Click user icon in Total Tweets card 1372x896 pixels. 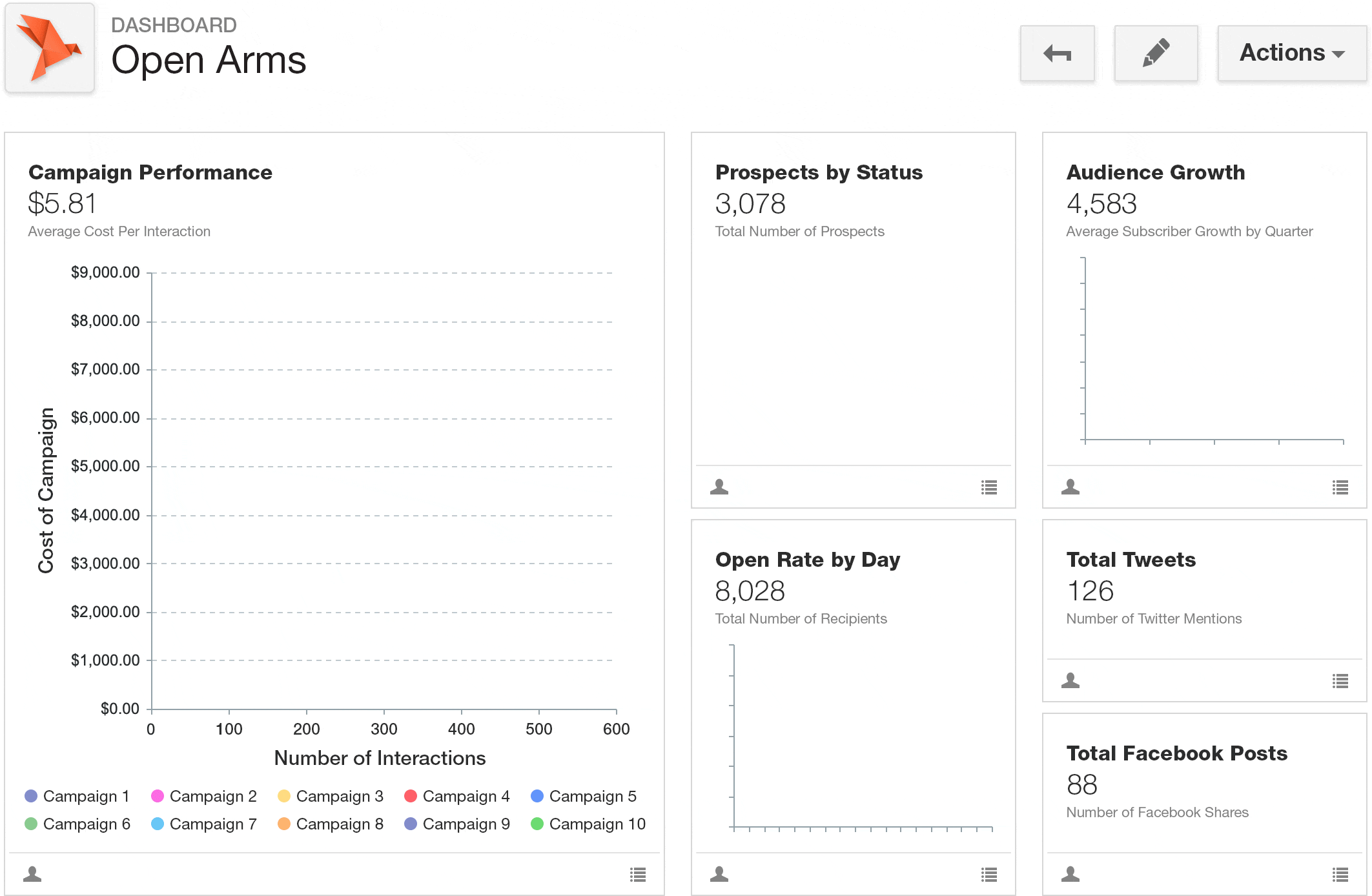(x=1070, y=680)
